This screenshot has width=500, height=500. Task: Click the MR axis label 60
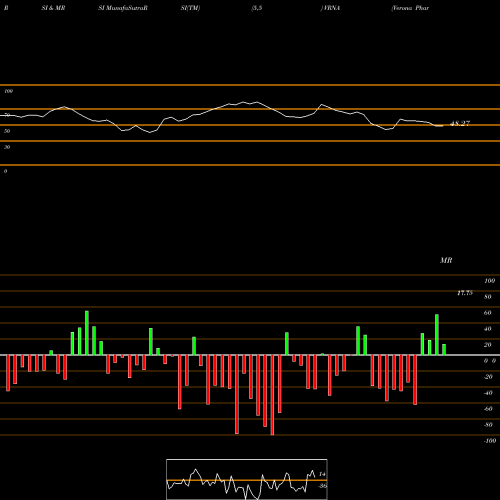488,313
